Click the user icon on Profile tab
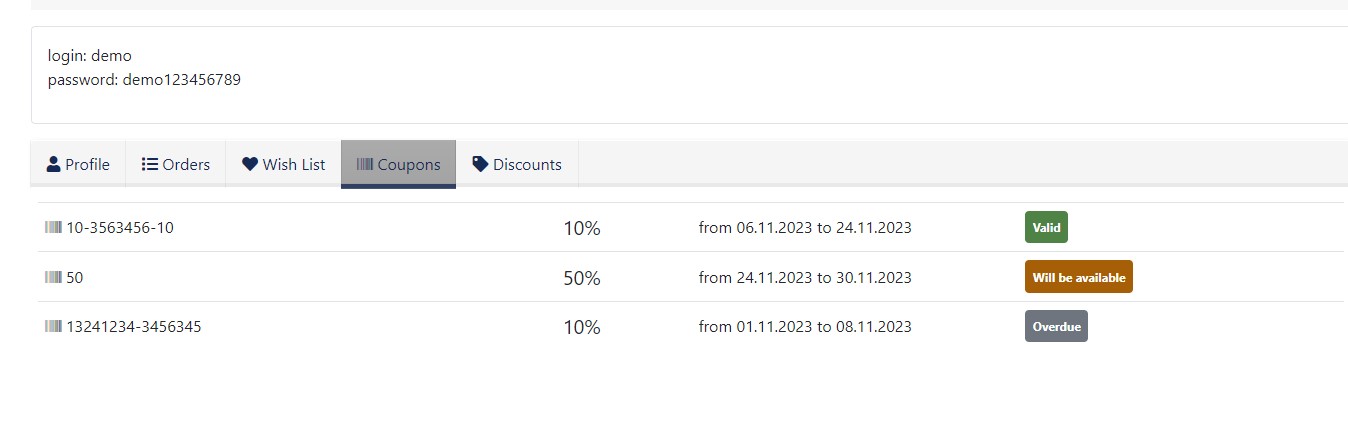 tap(54, 164)
